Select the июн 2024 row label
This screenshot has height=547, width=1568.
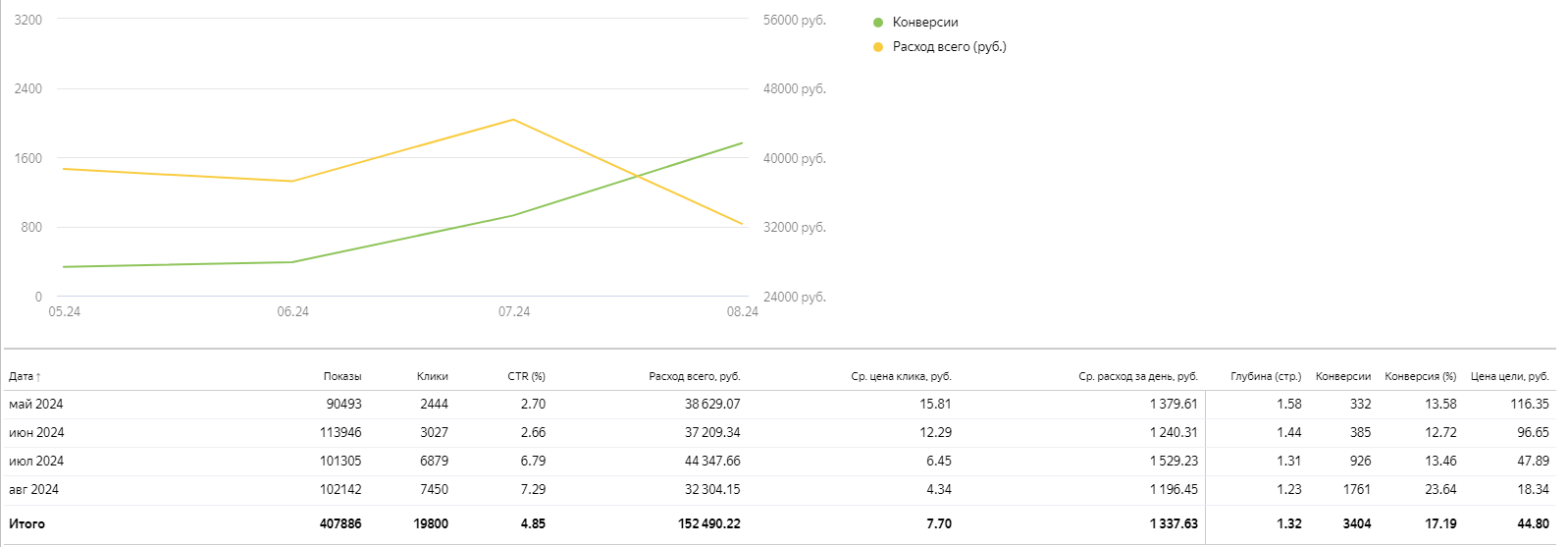pyautogui.click(x=36, y=432)
